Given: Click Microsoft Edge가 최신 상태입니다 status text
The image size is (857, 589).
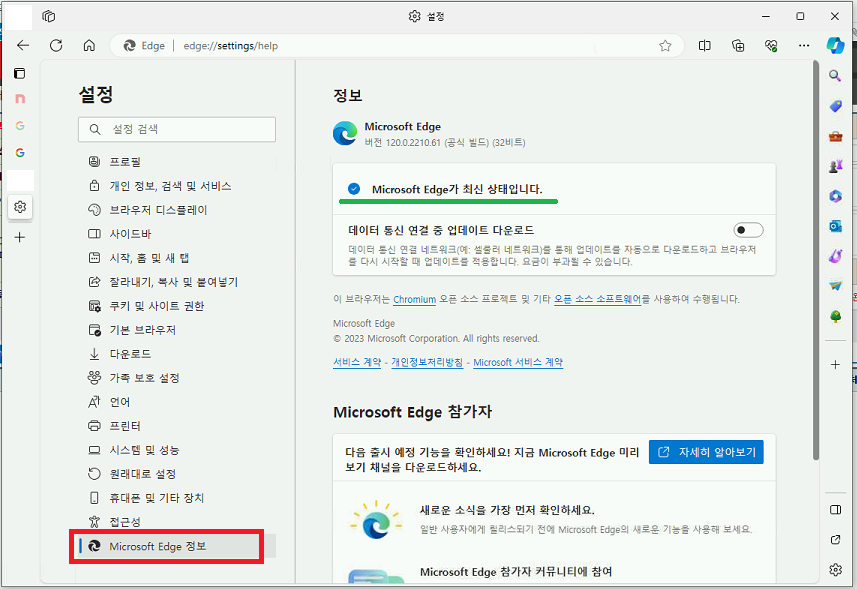Looking at the screenshot, I should (457, 190).
